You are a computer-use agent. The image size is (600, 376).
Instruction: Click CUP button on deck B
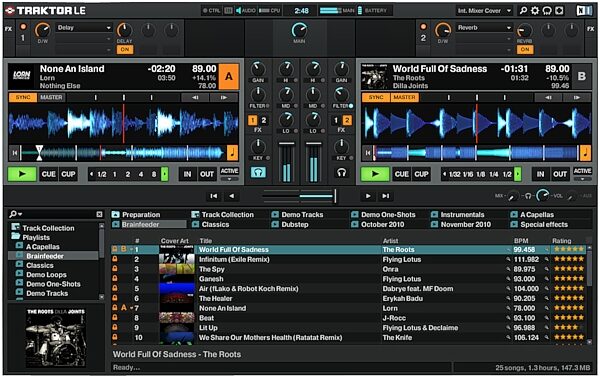(421, 174)
